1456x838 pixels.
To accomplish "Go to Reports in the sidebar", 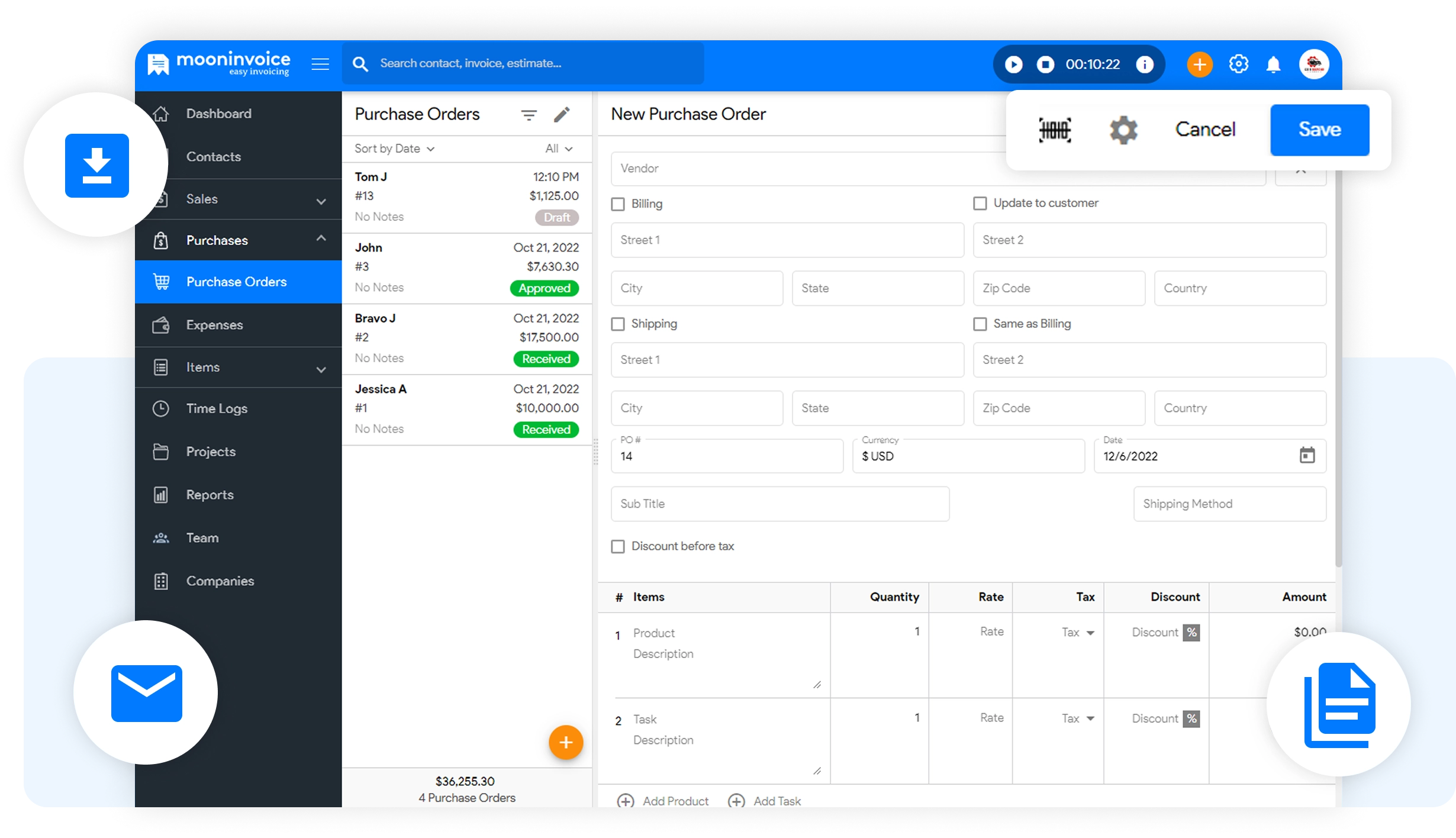I will (210, 495).
